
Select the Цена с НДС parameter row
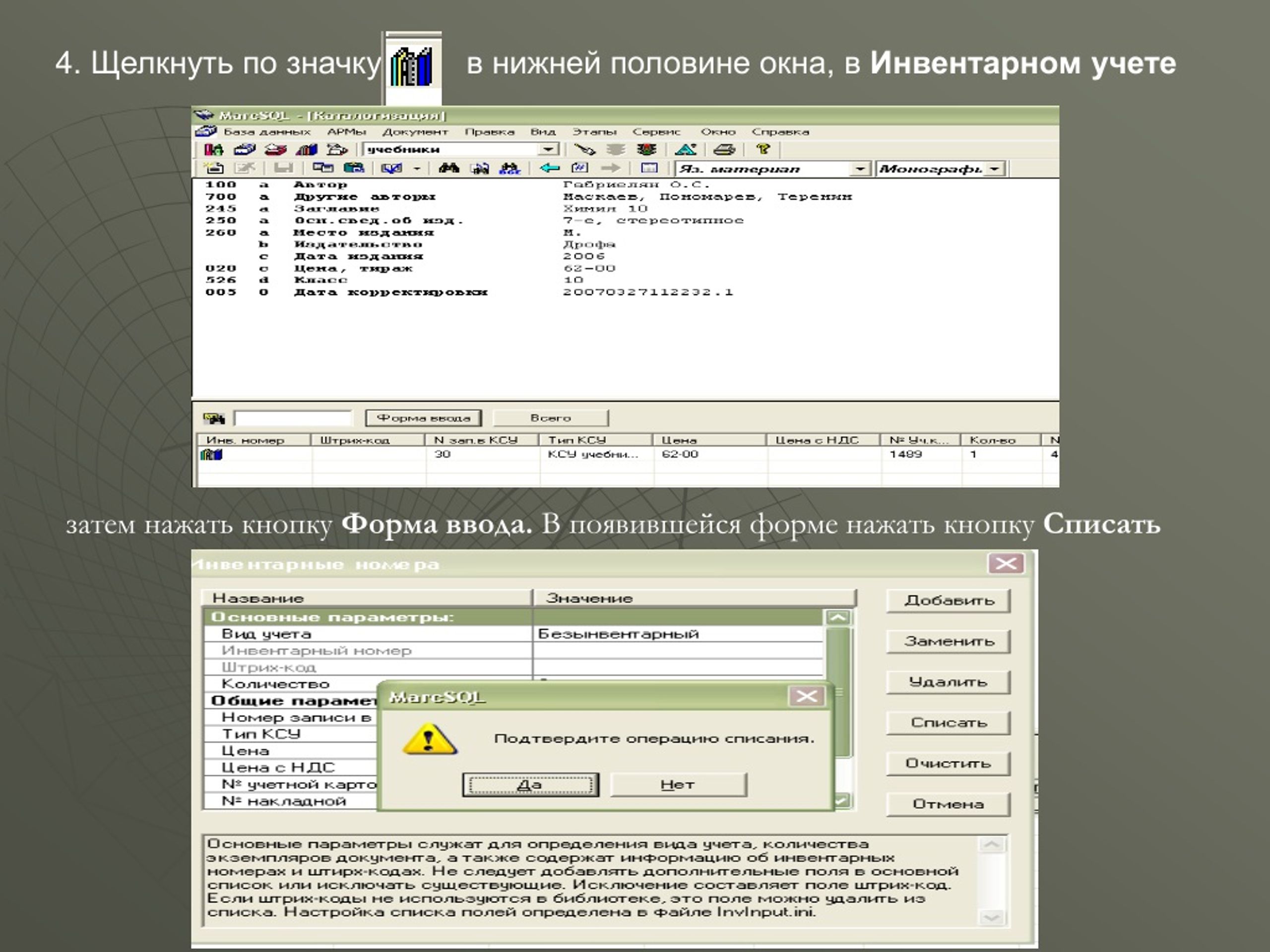291,768
